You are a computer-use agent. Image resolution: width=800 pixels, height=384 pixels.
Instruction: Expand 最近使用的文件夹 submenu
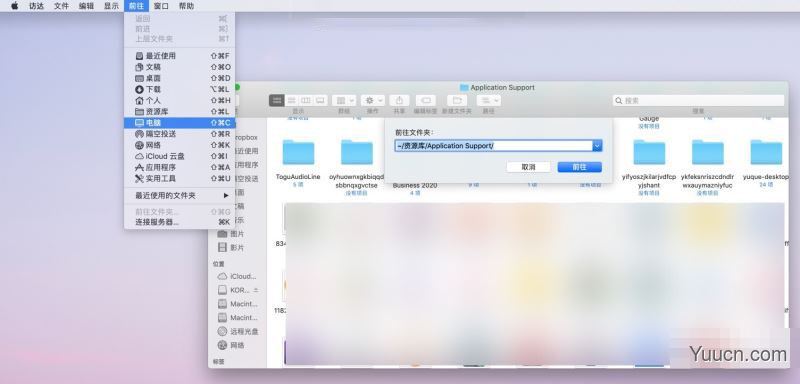[180, 196]
